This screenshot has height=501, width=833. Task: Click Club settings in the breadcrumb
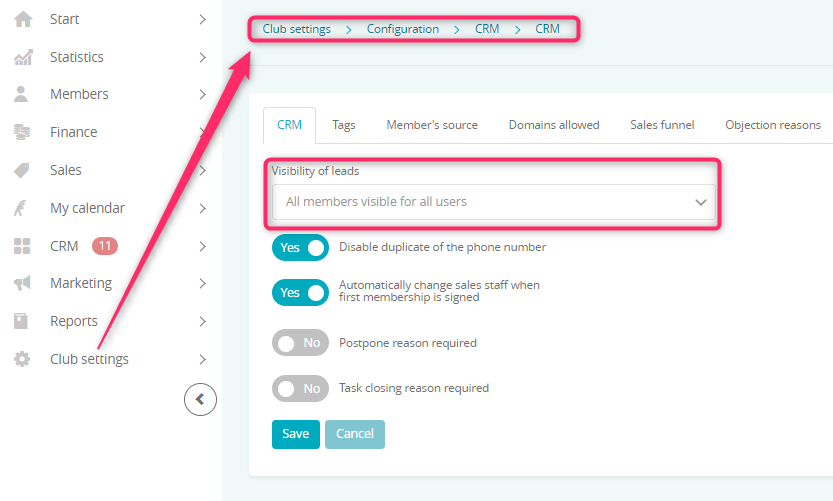click(x=296, y=29)
